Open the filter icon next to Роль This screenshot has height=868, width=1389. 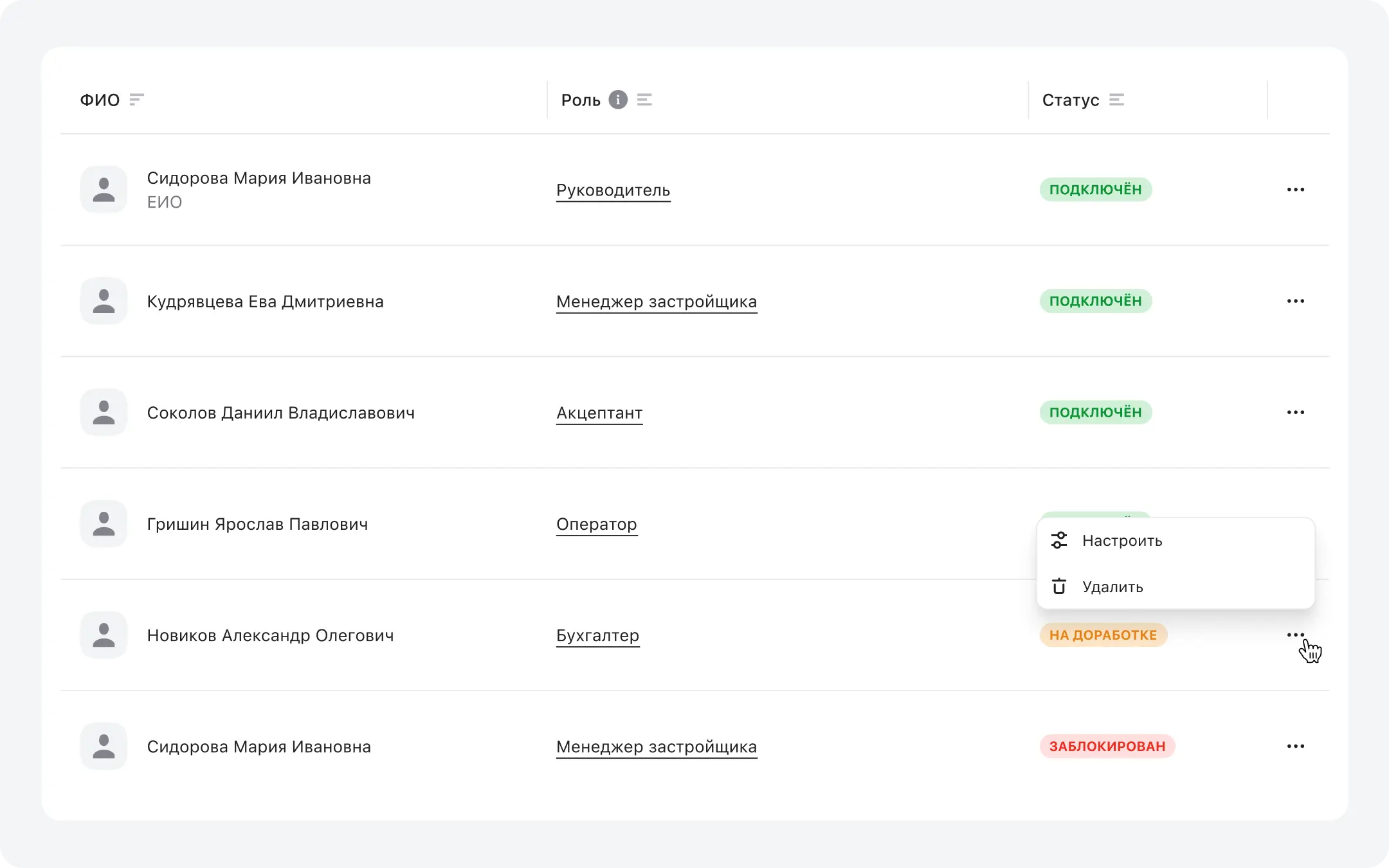644,100
